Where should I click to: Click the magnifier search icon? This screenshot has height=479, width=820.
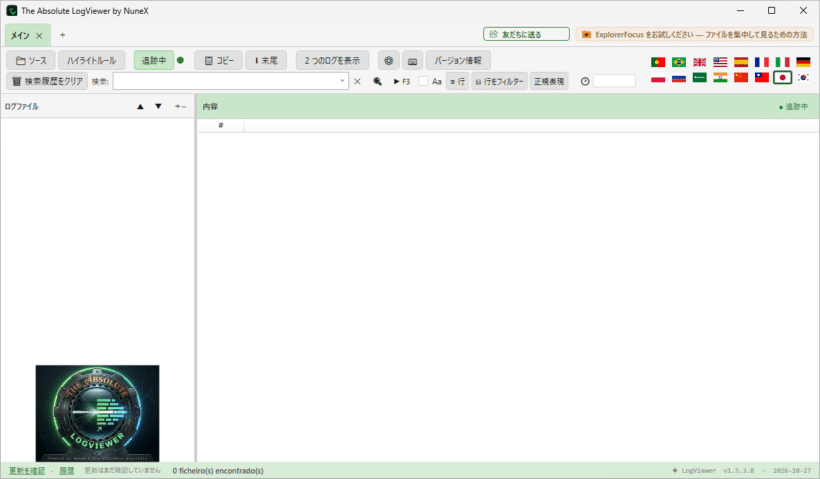tap(377, 81)
